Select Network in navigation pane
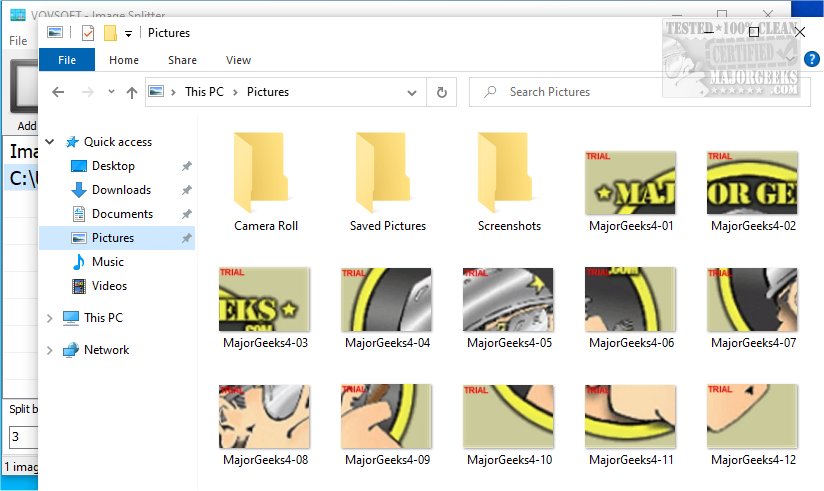The height and width of the screenshot is (491, 824). coord(106,350)
